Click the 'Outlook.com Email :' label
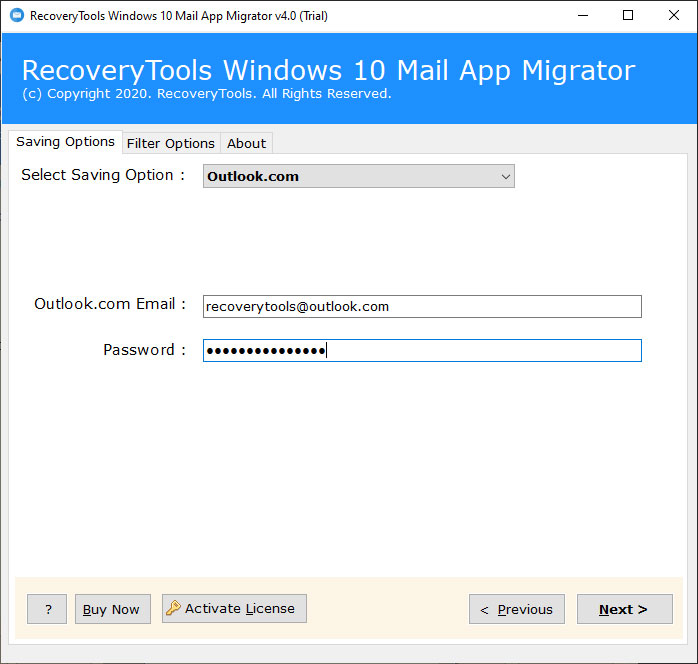The image size is (698, 664). 110,304
